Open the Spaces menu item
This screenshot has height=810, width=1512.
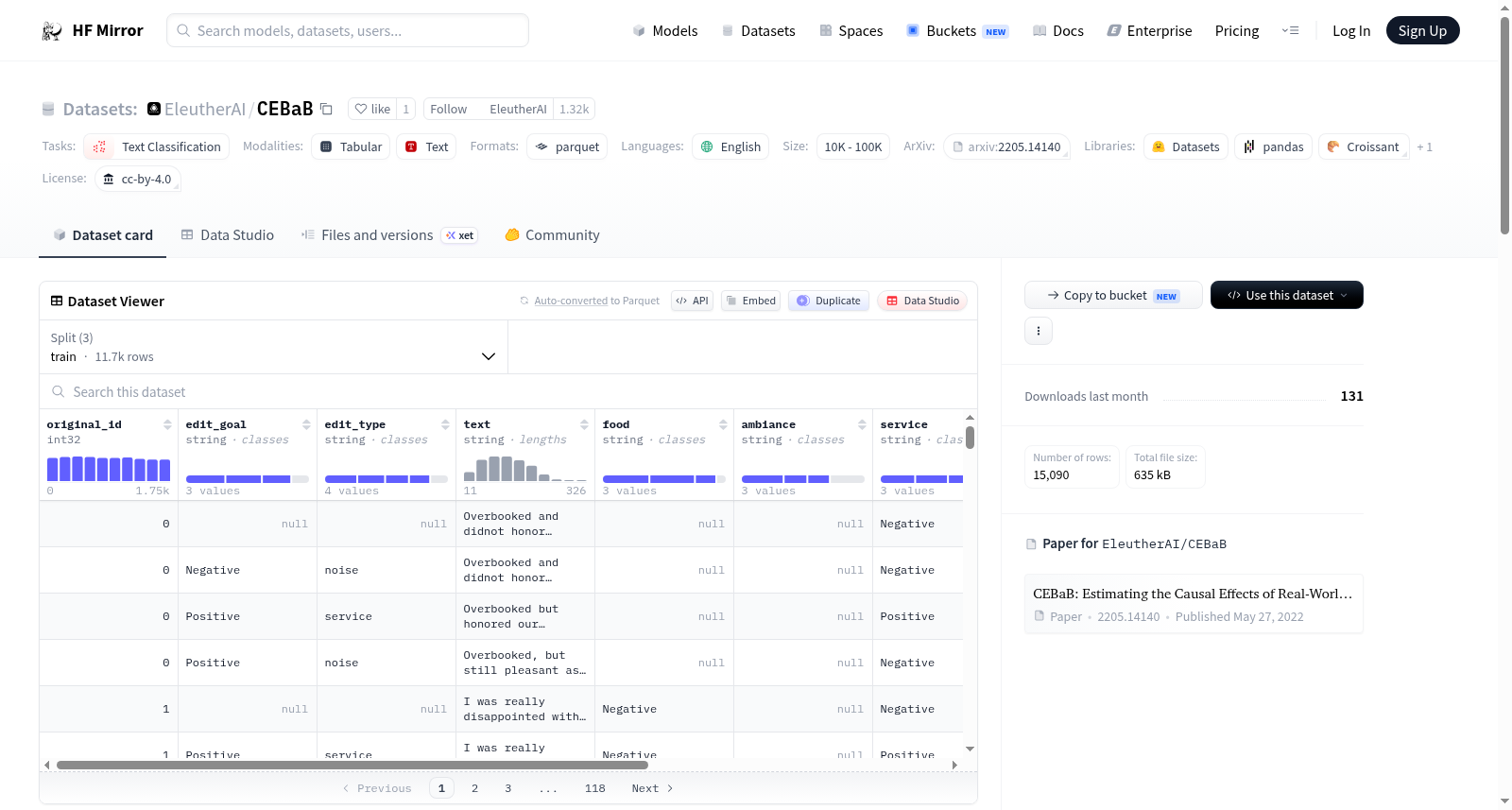[x=851, y=30]
